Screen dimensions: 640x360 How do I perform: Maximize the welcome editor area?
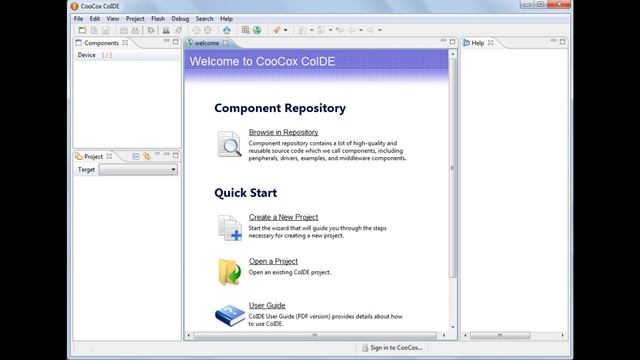(x=452, y=42)
